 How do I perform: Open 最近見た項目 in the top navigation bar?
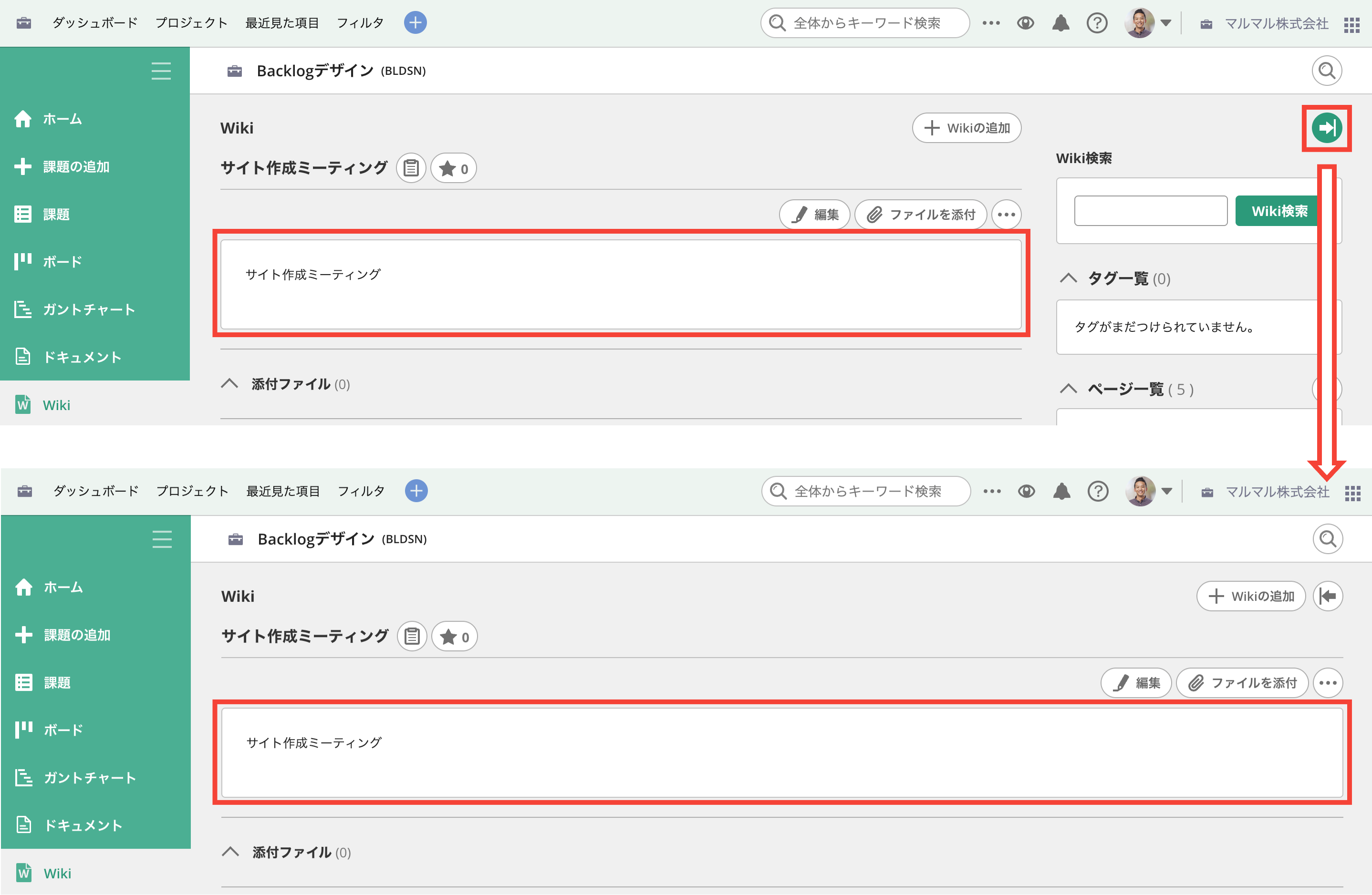(x=282, y=23)
